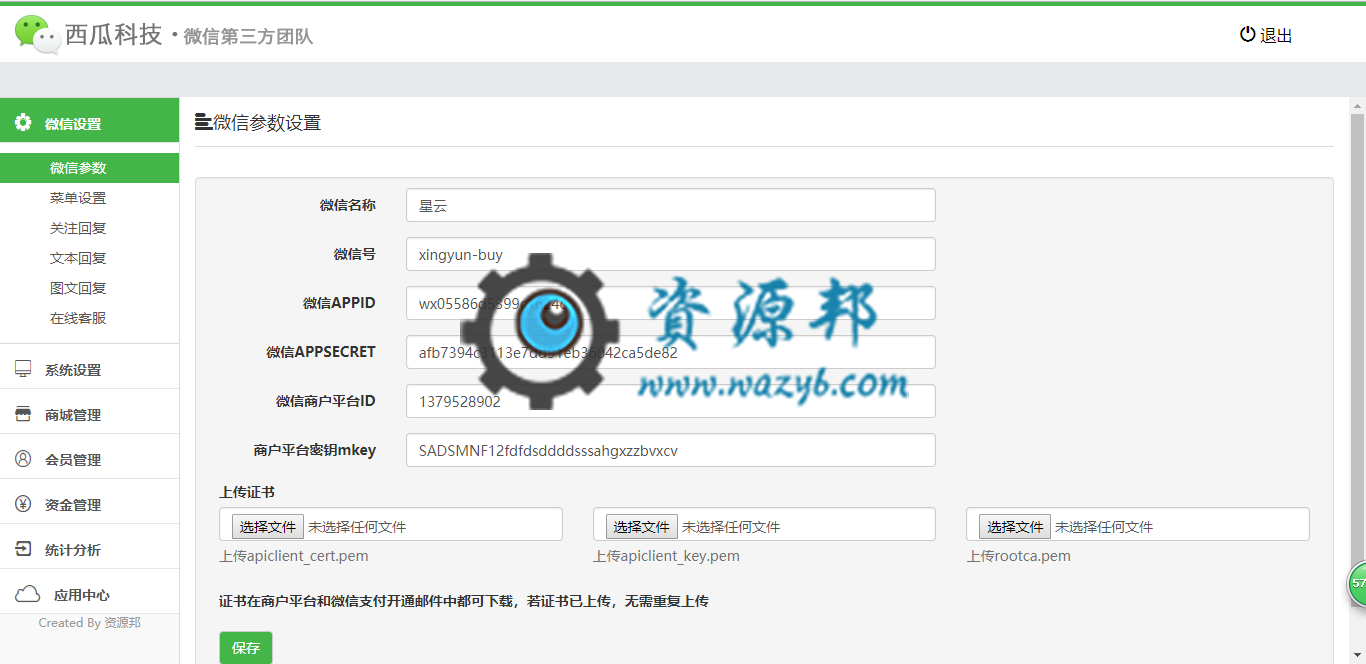Screen dimensions: 1366x664
Task: Click the gear icon in 微信设置
Action: tap(23, 123)
